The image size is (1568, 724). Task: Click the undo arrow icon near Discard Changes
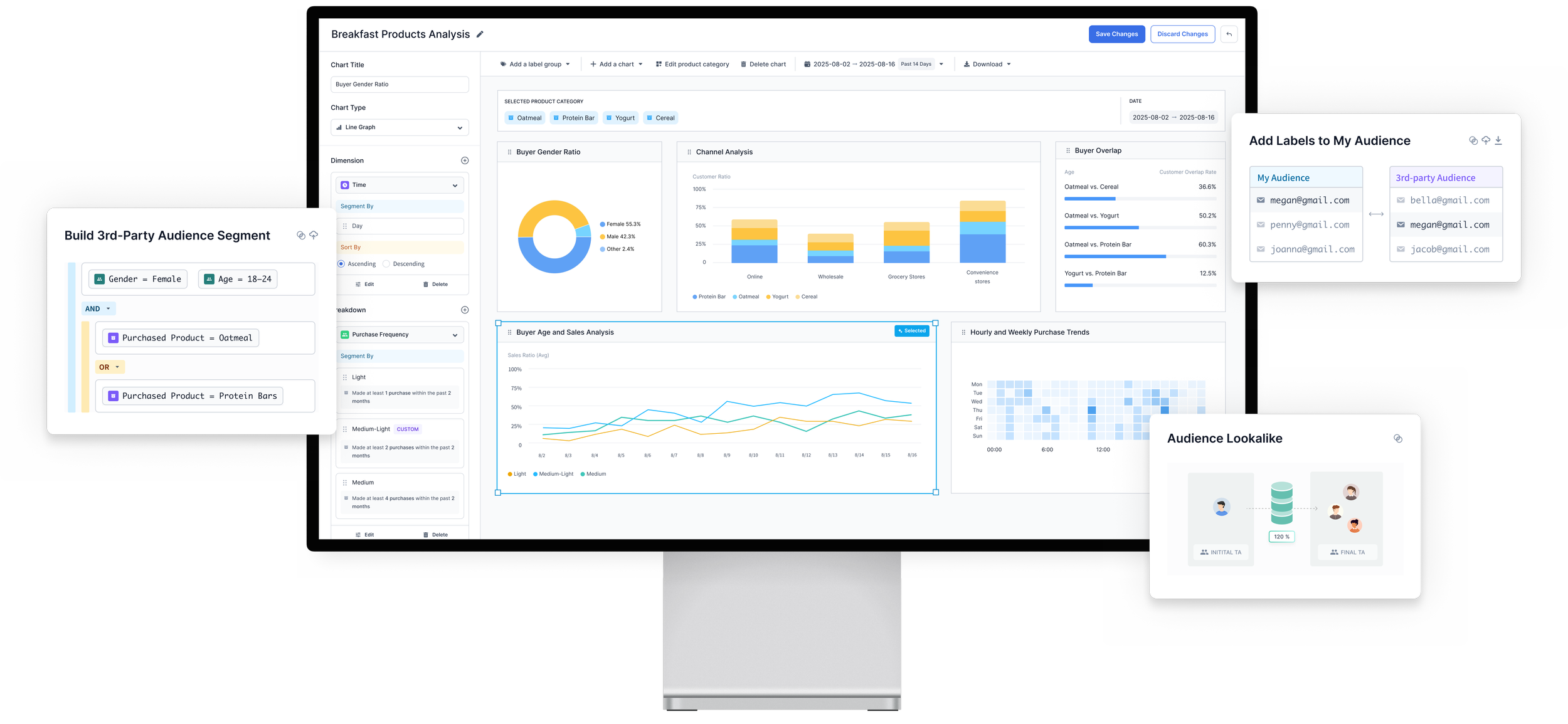click(x=1229, y=34)
